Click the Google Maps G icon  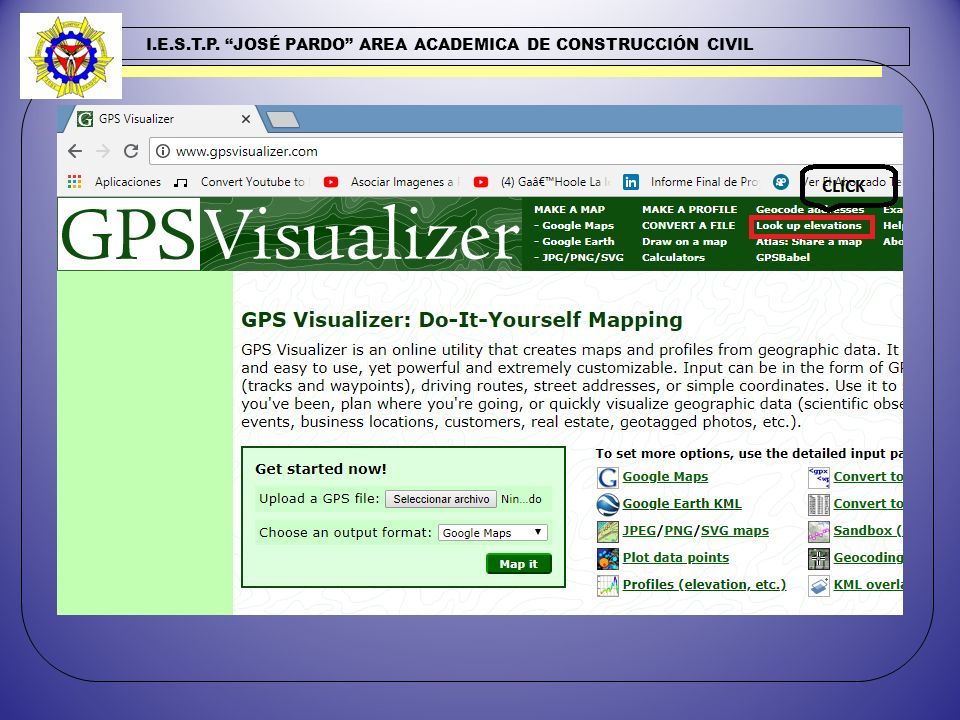(608, 478)
